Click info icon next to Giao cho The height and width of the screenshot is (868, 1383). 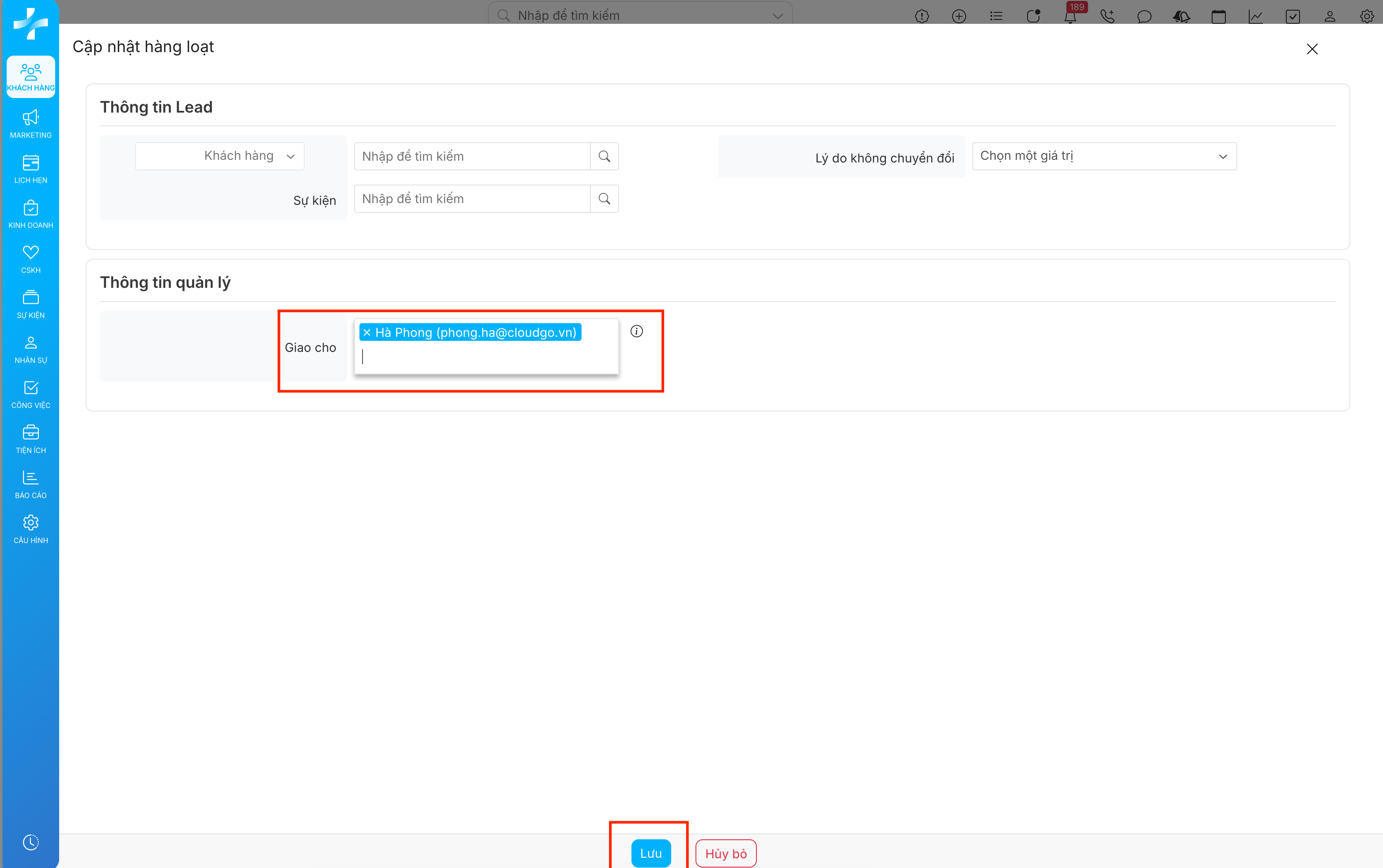tap(636, 331)
